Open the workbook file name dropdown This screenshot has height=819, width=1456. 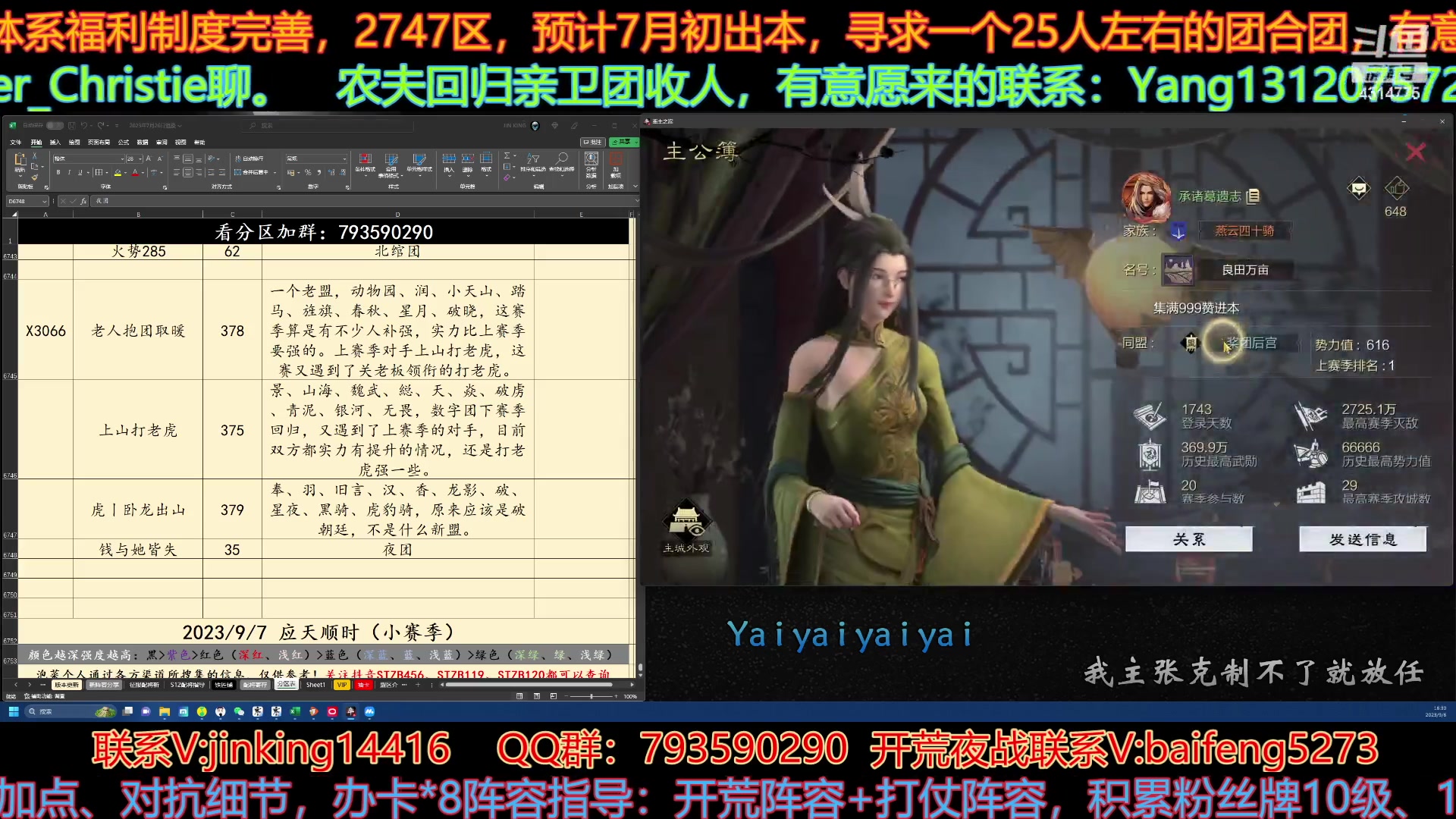(180, 125)
